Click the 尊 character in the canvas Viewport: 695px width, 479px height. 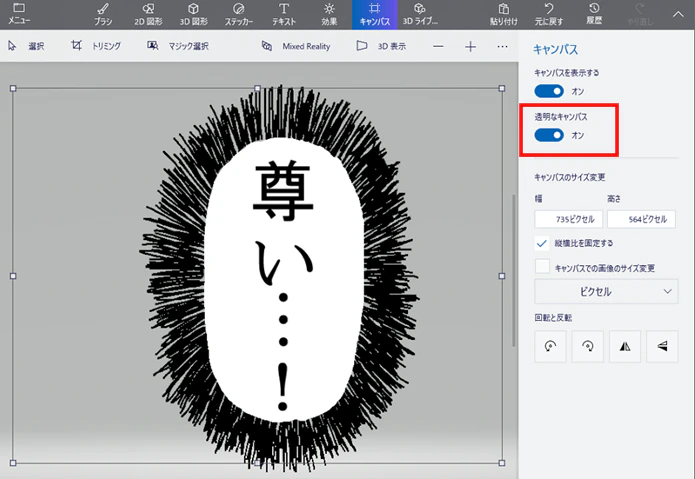click(x=283, y=191)
